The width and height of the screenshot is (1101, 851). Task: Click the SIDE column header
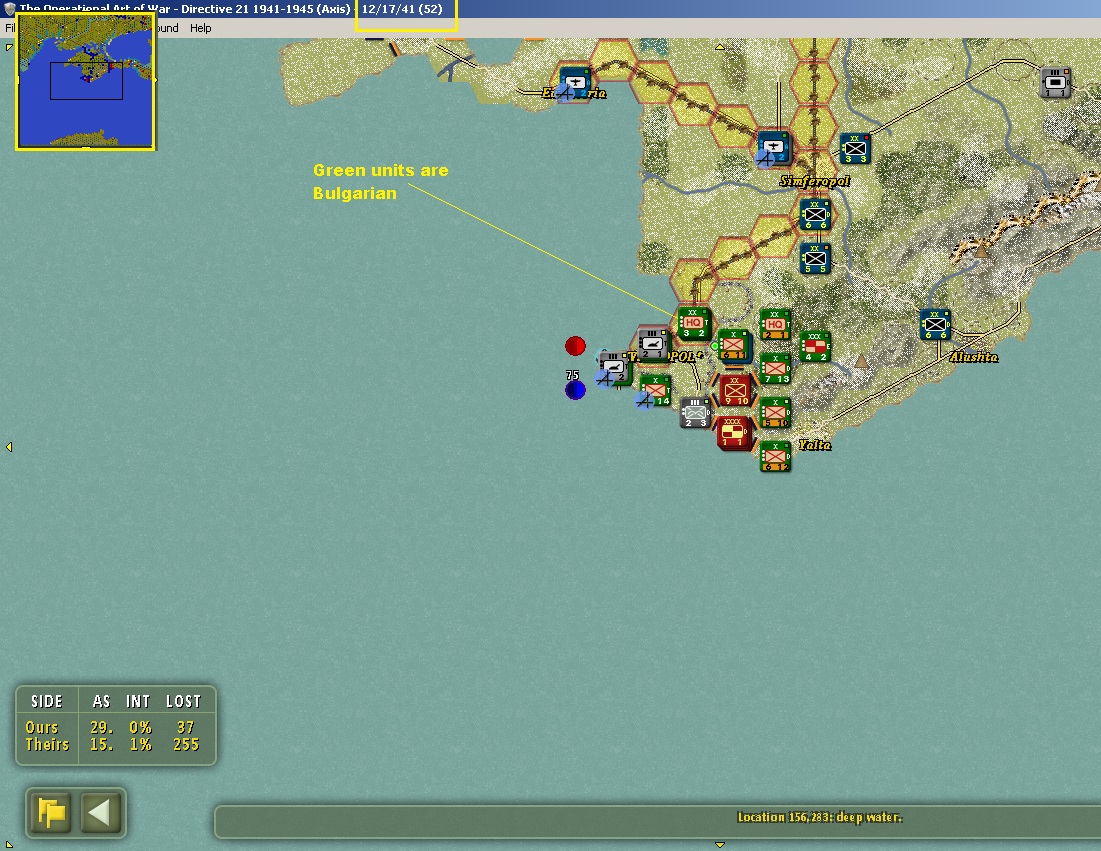coord(46,701)
